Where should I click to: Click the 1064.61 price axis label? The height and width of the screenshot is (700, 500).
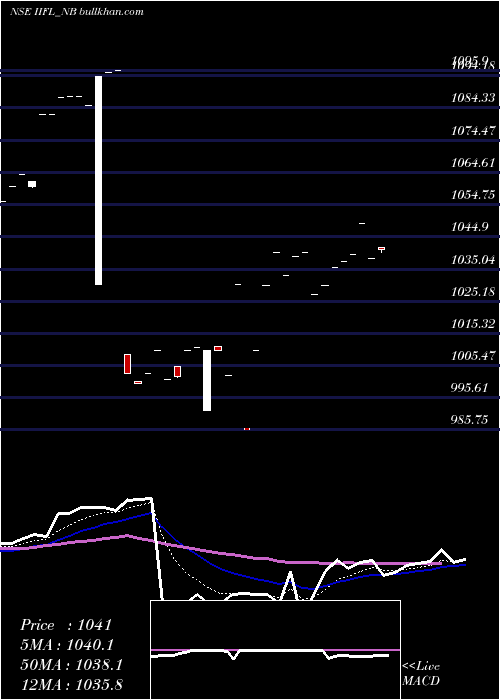(x=473, y=162)
